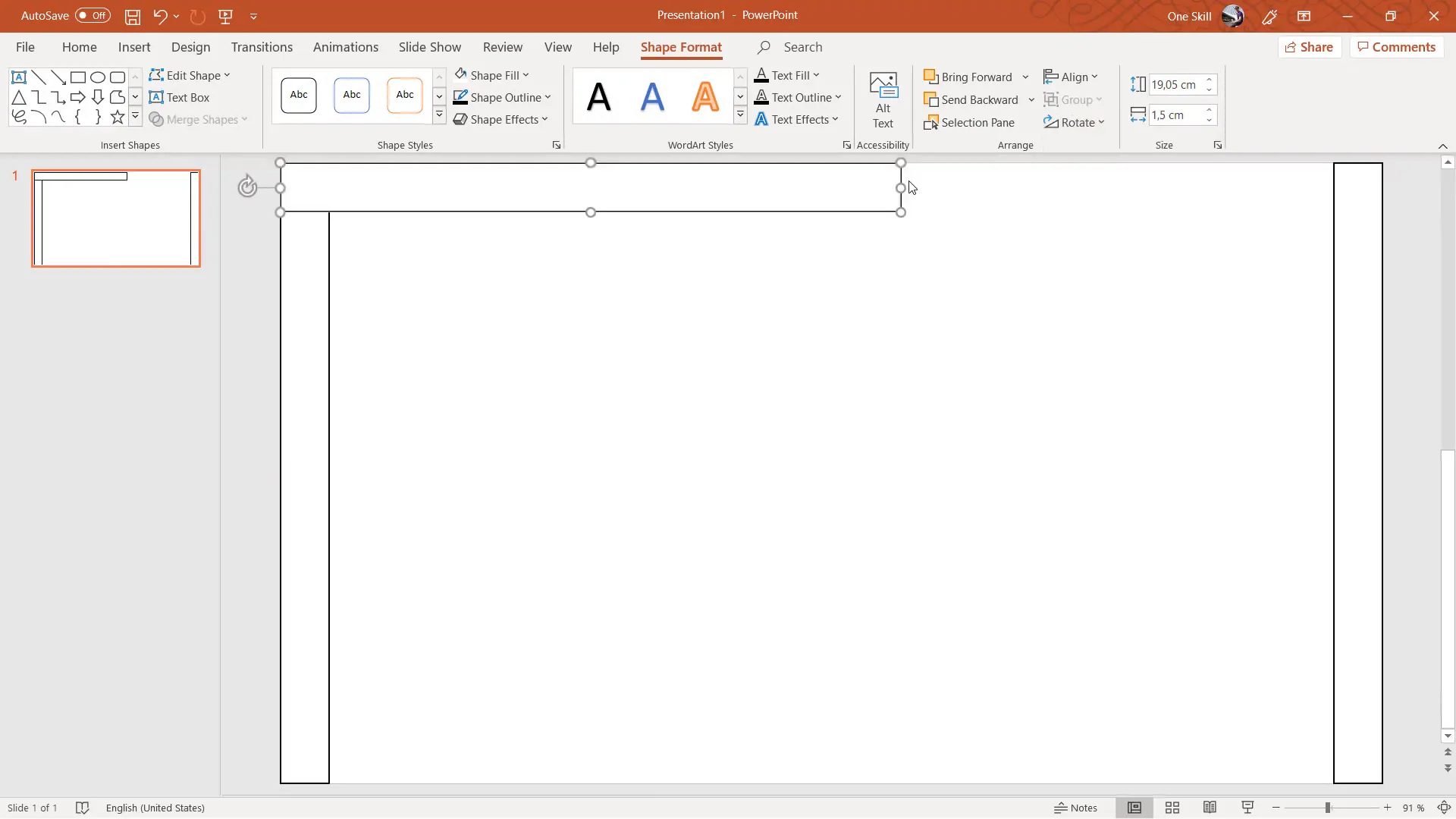1456x819 pixels.
Task: Click the zoom slider handle
Action: click(x=1328, y=808)
